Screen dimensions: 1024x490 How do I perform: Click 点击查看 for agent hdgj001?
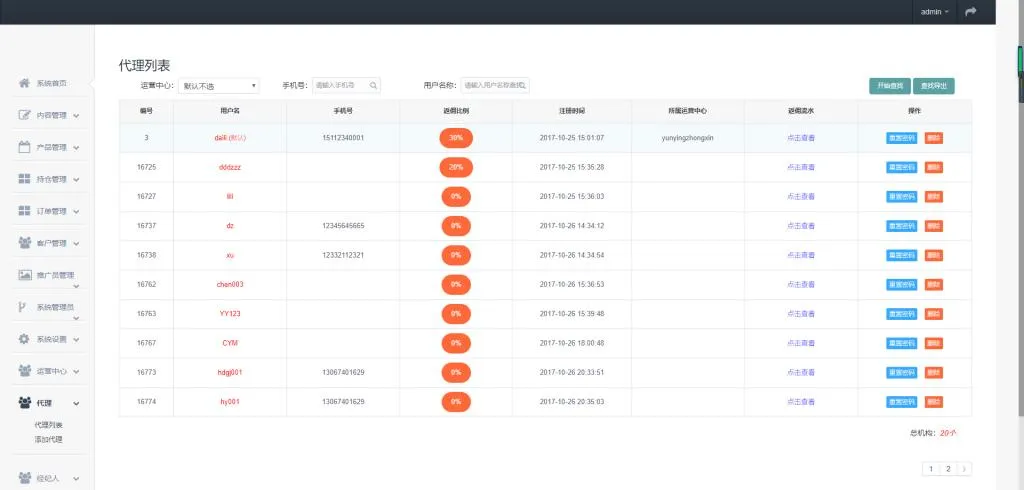pos(801,372)
